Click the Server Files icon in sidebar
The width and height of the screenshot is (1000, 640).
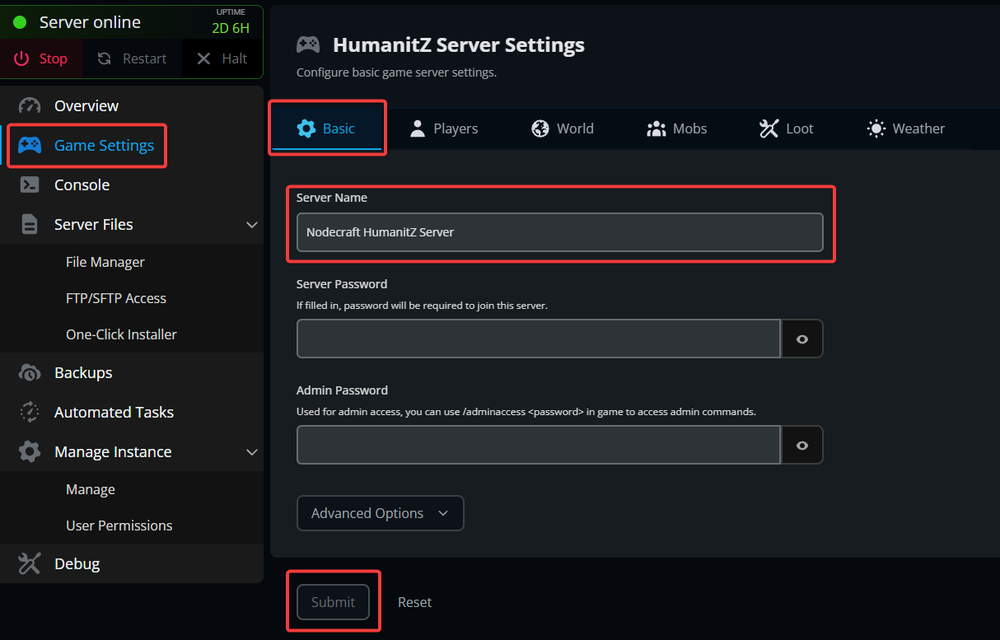pos(29,224)
